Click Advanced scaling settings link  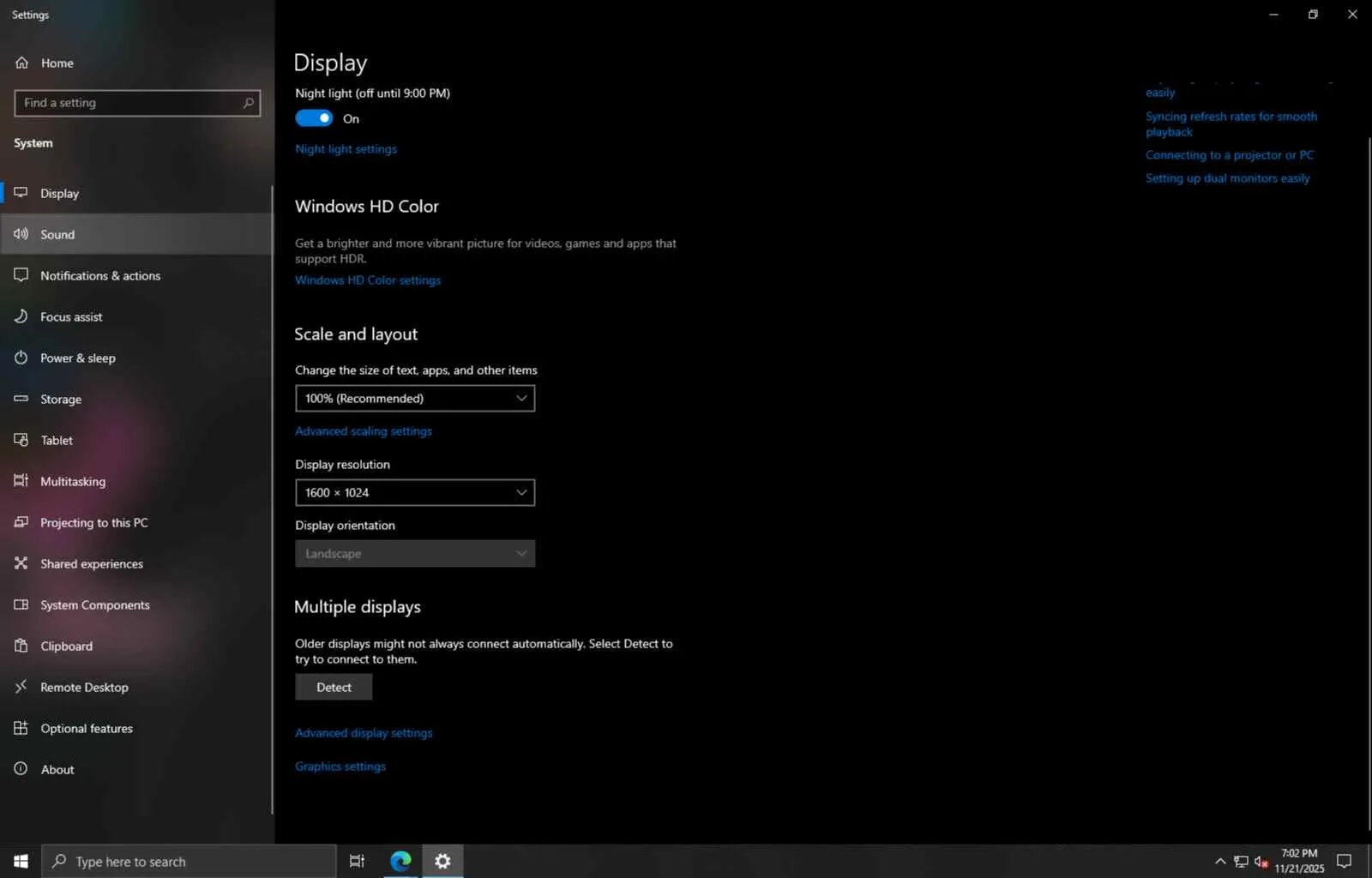364,430
